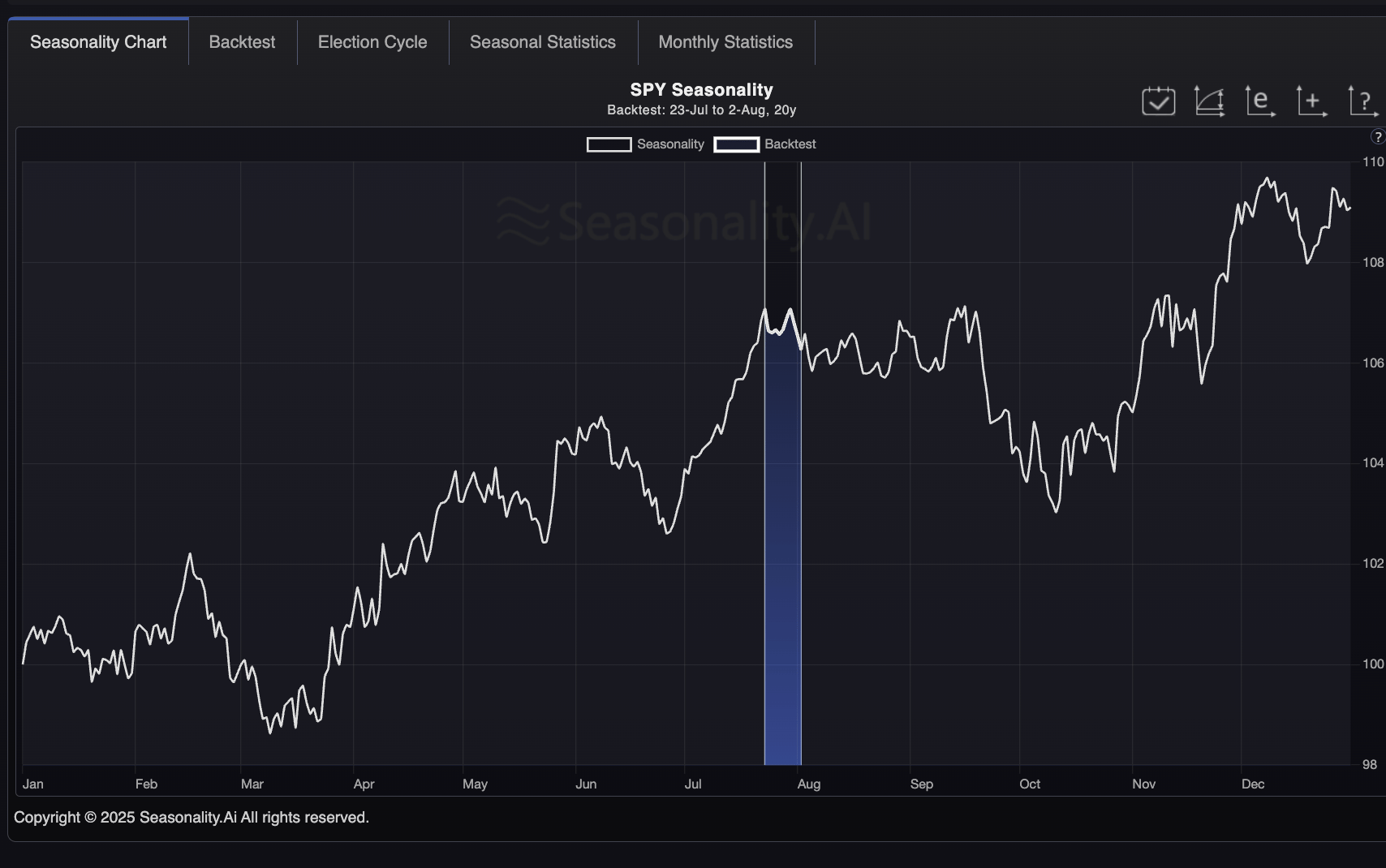Screen dimensions: 1386x868
Task: Select the Seasonality Chart tab
Action: (98, 42)
